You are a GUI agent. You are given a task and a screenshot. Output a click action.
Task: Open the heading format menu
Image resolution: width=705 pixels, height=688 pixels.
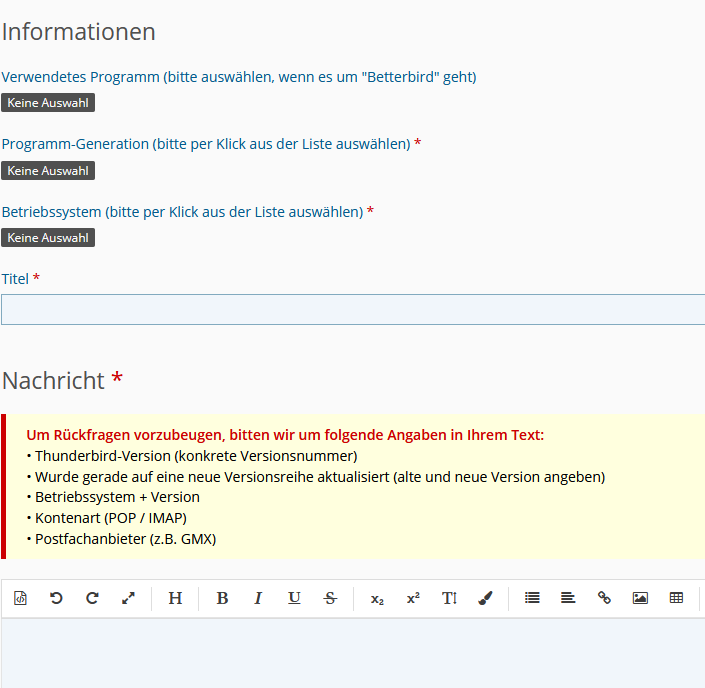[175, 598]
